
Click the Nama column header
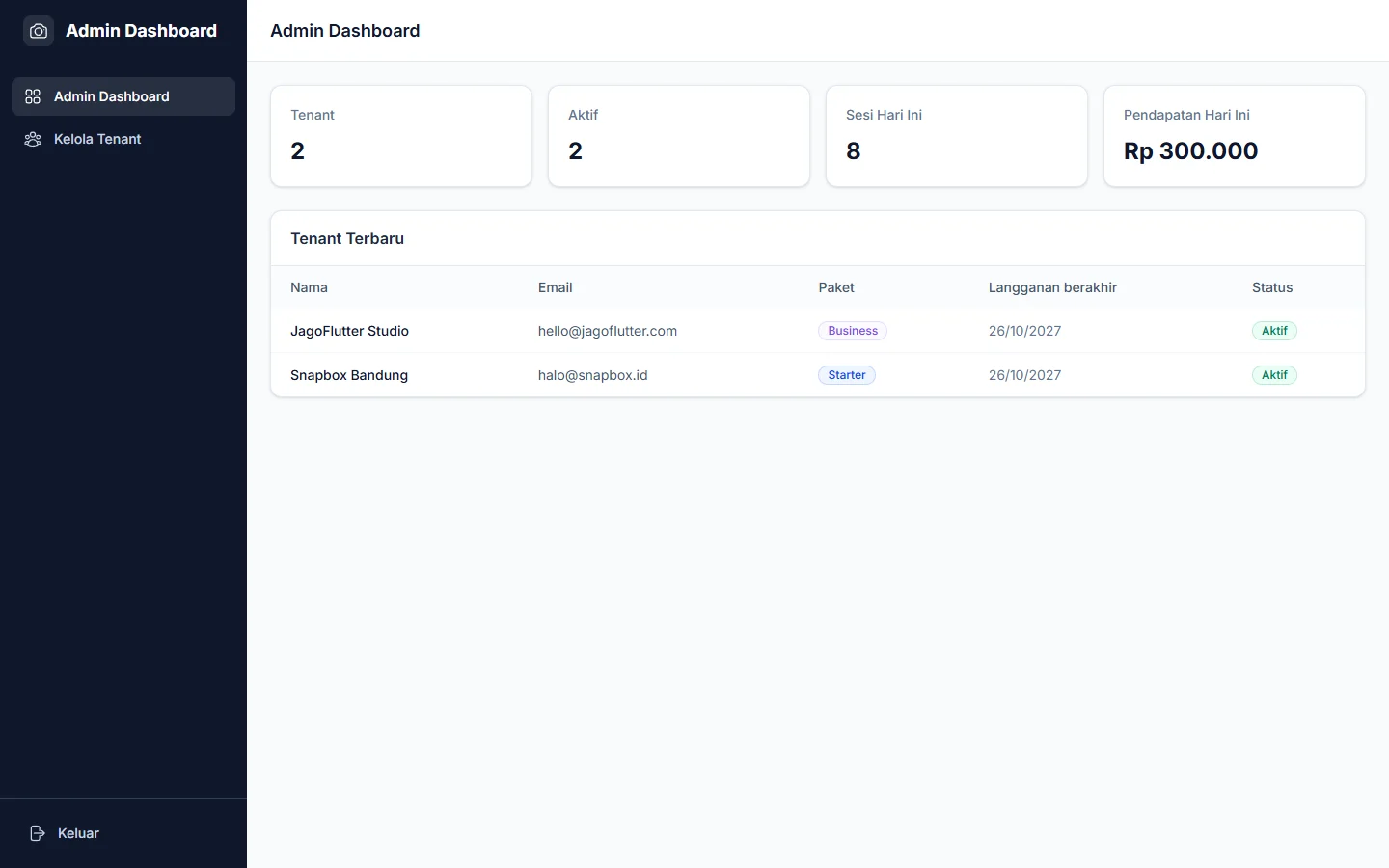[309, 287]
